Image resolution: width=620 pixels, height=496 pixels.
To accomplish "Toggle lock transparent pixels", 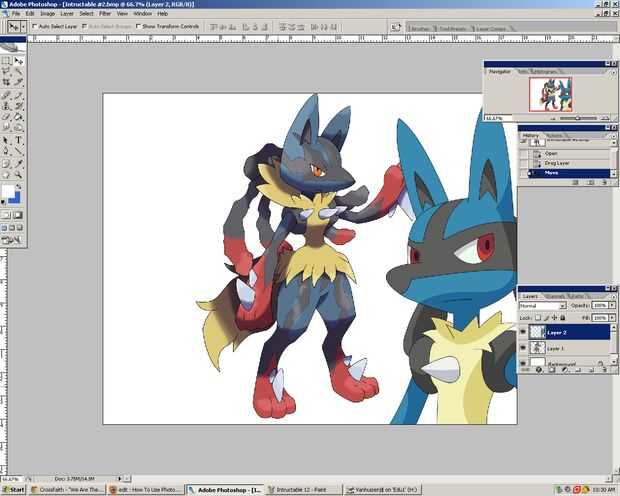I will 538,318.
